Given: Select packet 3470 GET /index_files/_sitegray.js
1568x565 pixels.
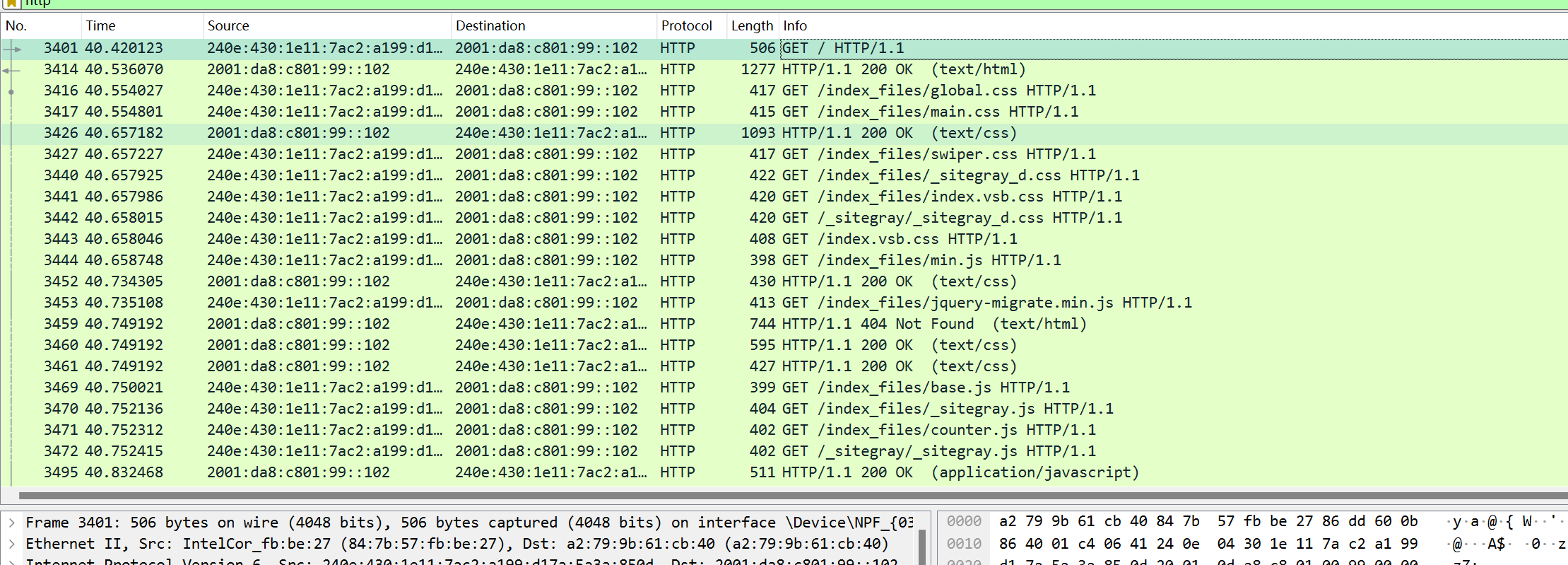Looking at the screenshot, I should (x=784, y=409).
